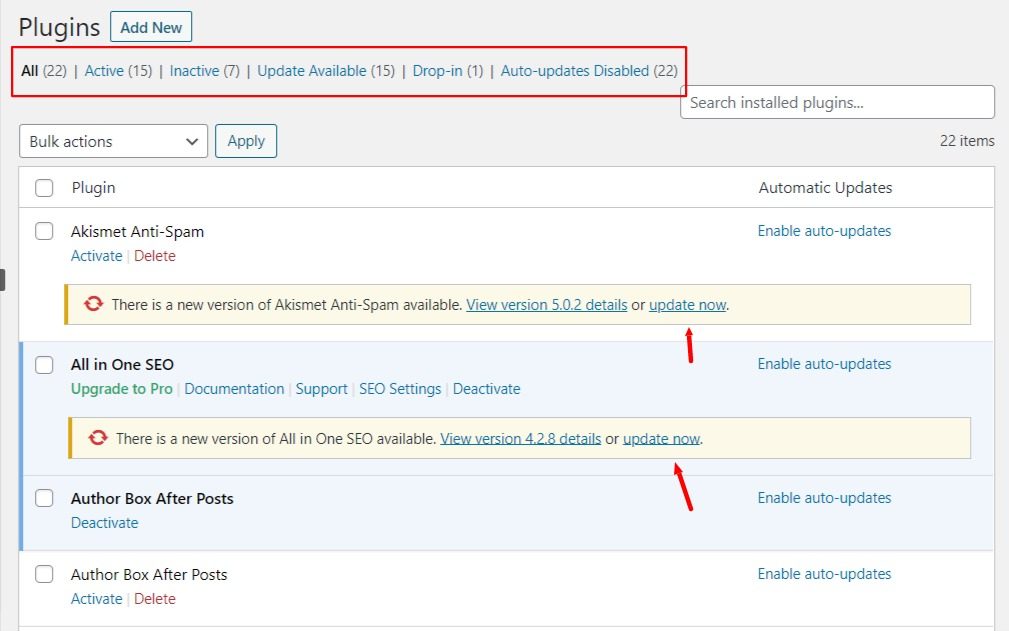Image resolution: width=1009 pixels, height=631 pixels.
Task: Check the active Author Box After Posts checkbox
Action: click(x=44, y=498)
